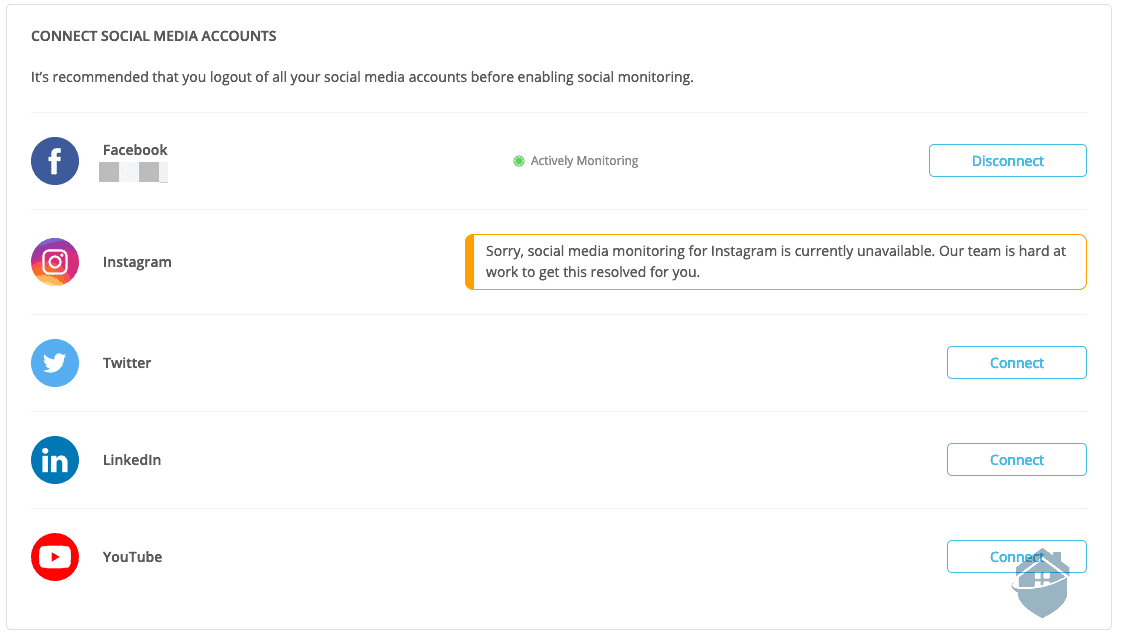Click the blurred Facebook account name

(x=133, y=173)
